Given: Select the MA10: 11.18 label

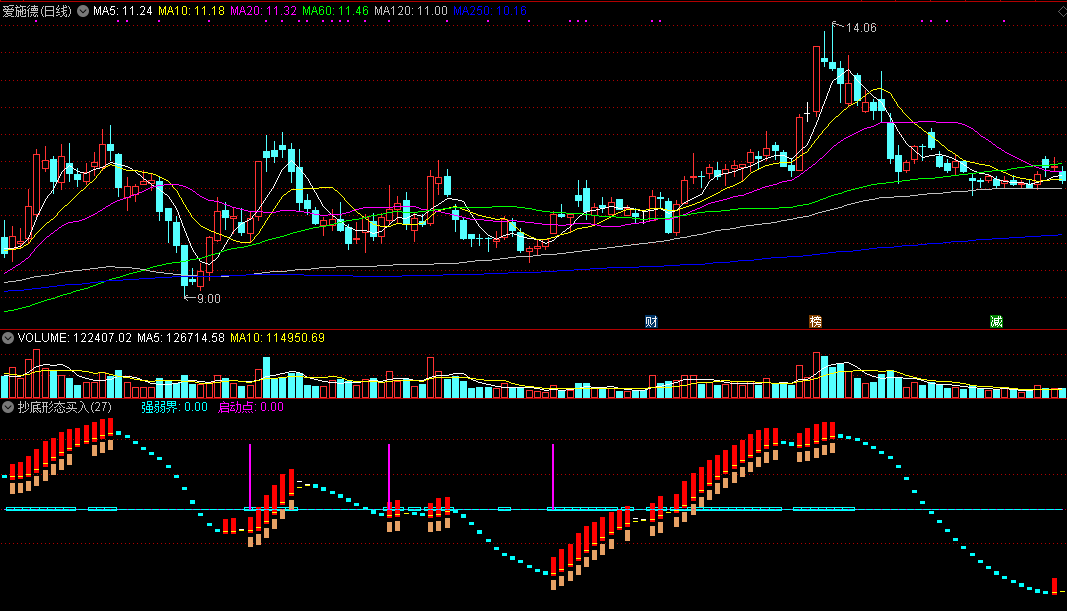Looking at the screenshot, I should coord(191,11).
